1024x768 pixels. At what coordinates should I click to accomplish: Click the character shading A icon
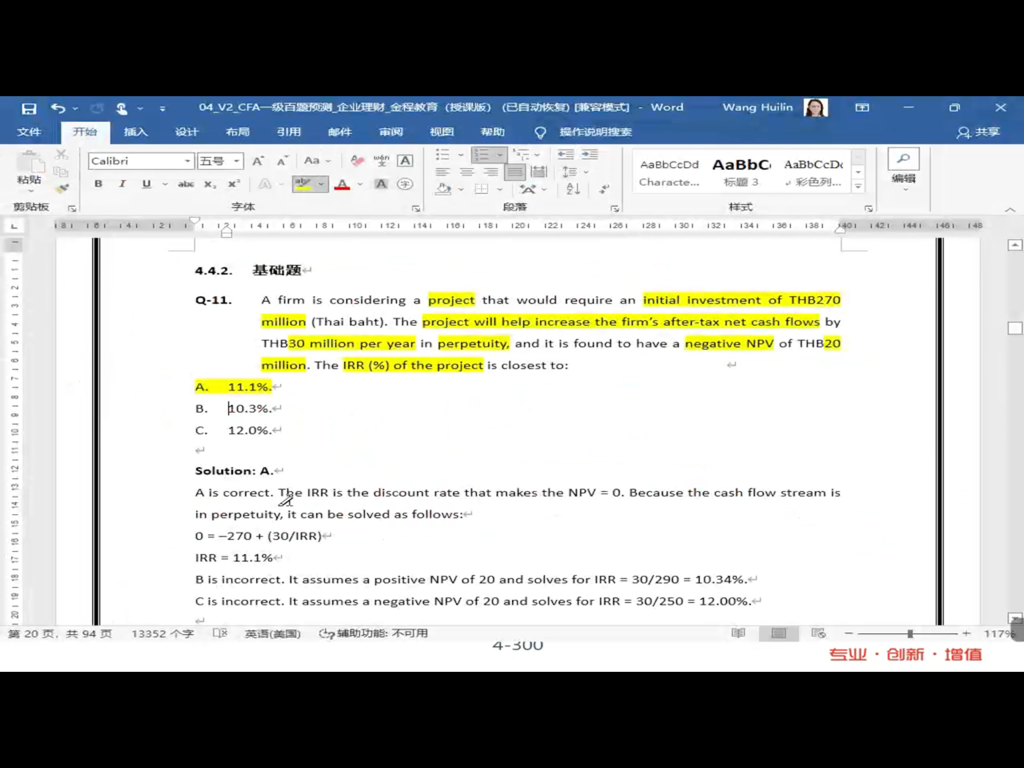click(x=381, y=184)
